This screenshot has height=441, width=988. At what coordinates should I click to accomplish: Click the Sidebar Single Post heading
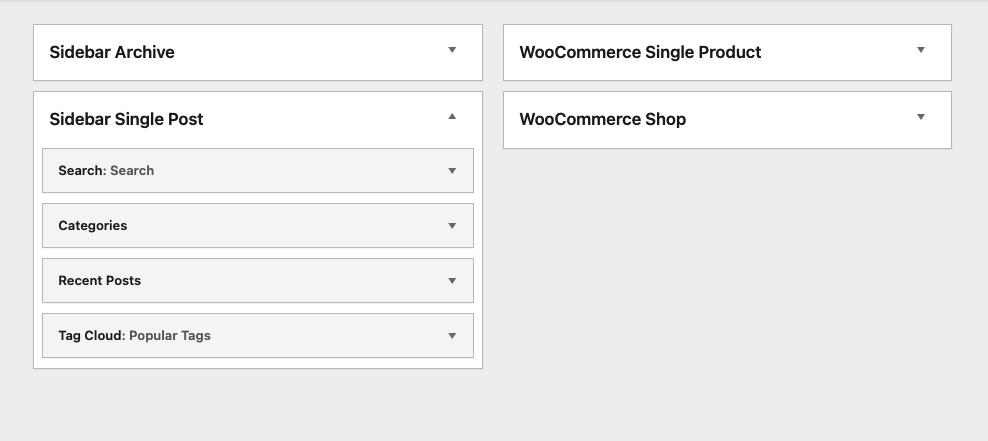[x=126, y=119]
